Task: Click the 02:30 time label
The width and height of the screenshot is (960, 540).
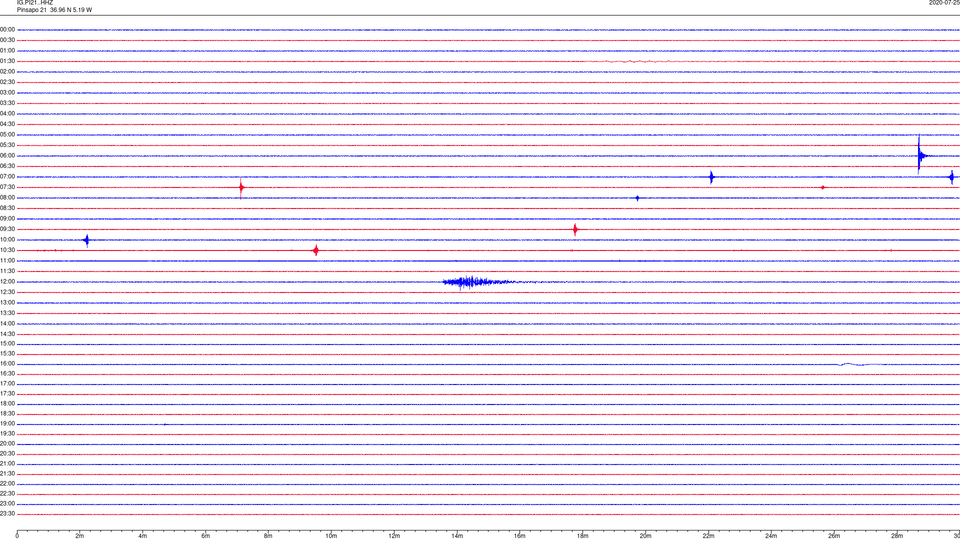Action: pos(7,82)
